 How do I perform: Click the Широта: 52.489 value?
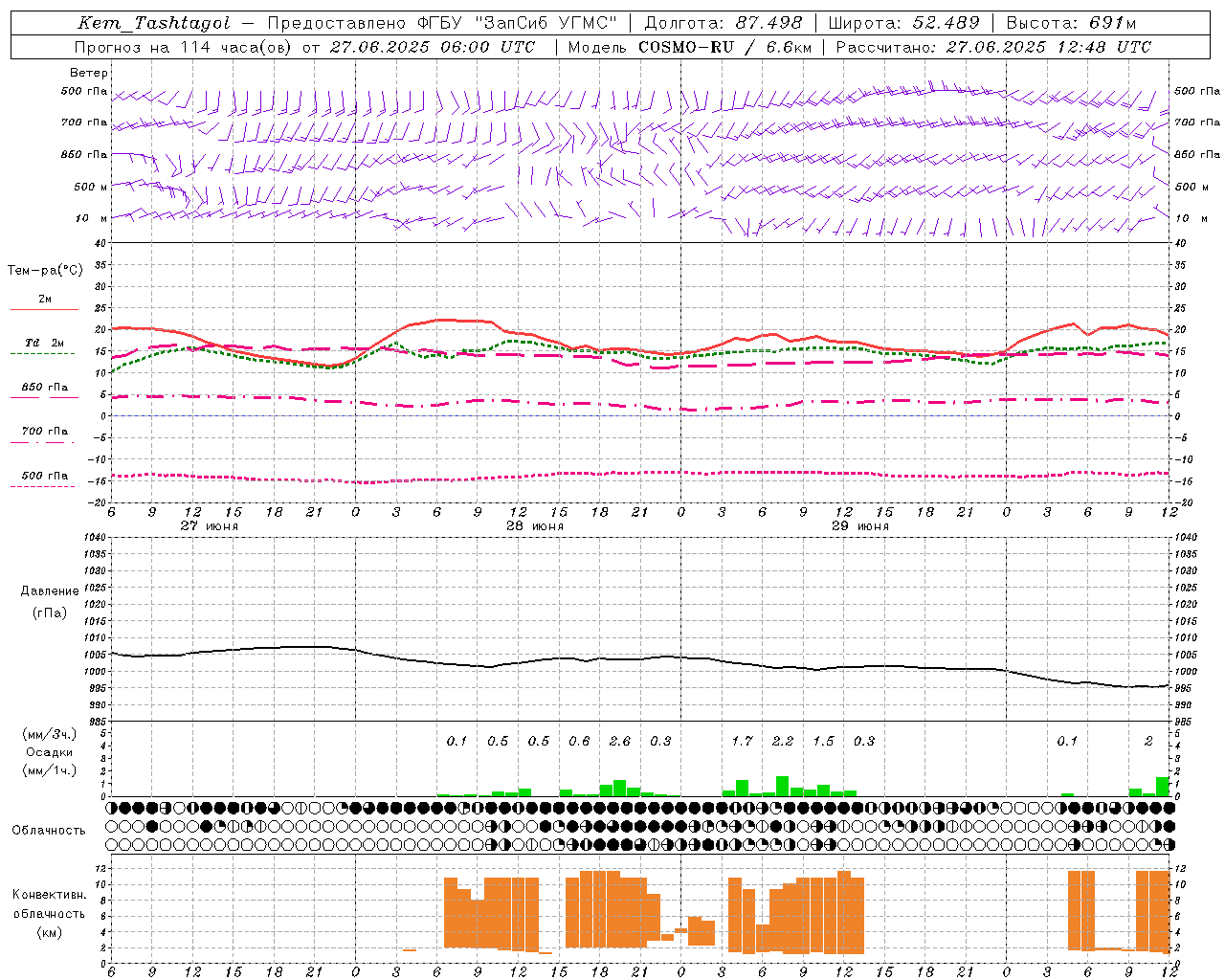pyautogui.click(x=903, y=23)
